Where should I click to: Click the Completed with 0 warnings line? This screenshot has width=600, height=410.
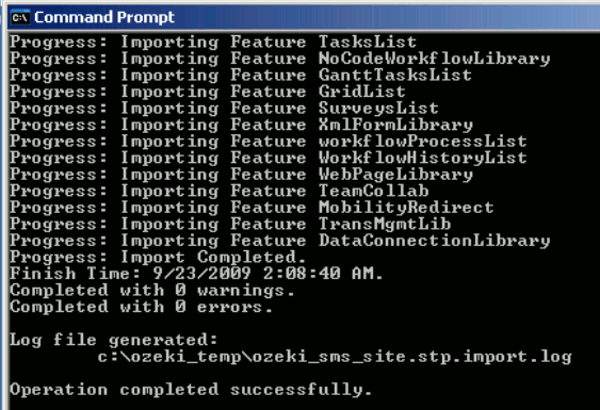pyautogui.click(x=152, y=291)
